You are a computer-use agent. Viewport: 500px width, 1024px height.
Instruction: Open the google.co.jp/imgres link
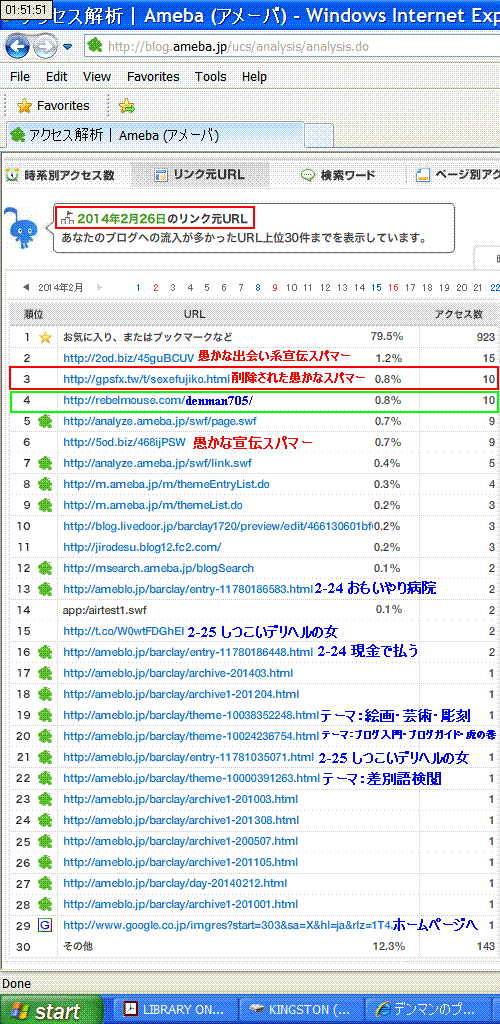227,925
